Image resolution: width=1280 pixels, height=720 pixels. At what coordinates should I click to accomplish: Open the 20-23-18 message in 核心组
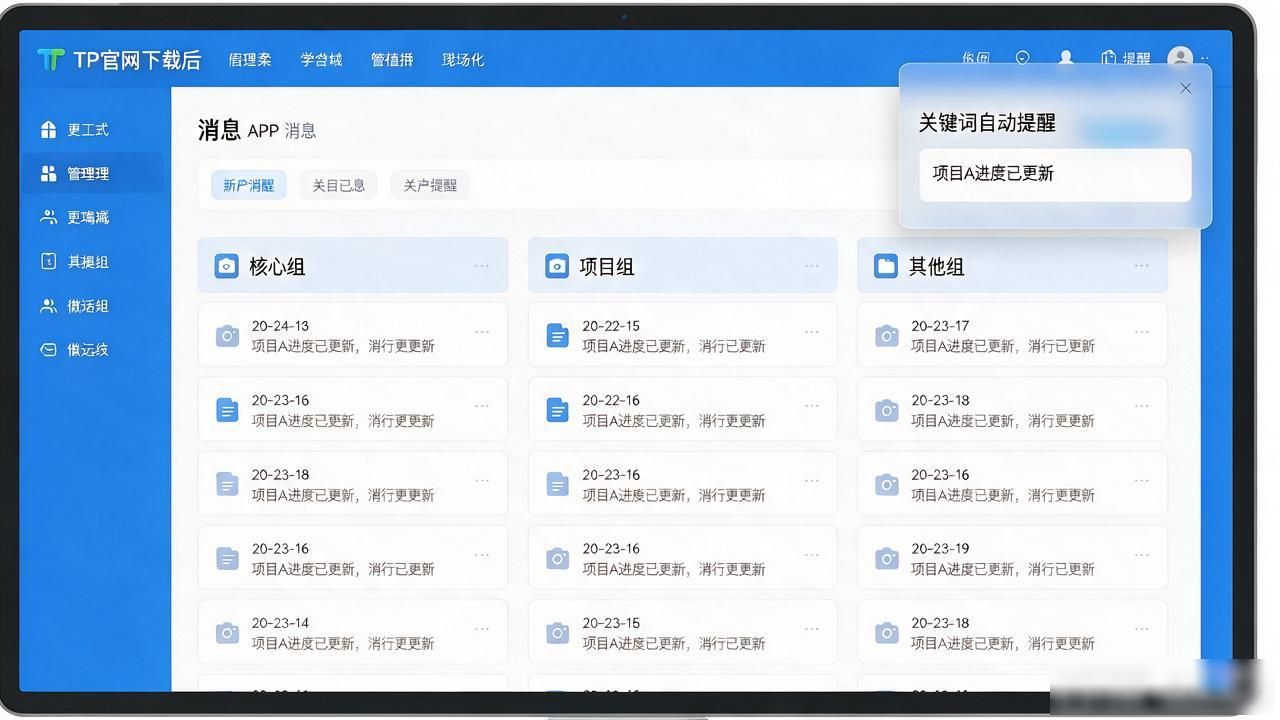[x=353, y=484]
